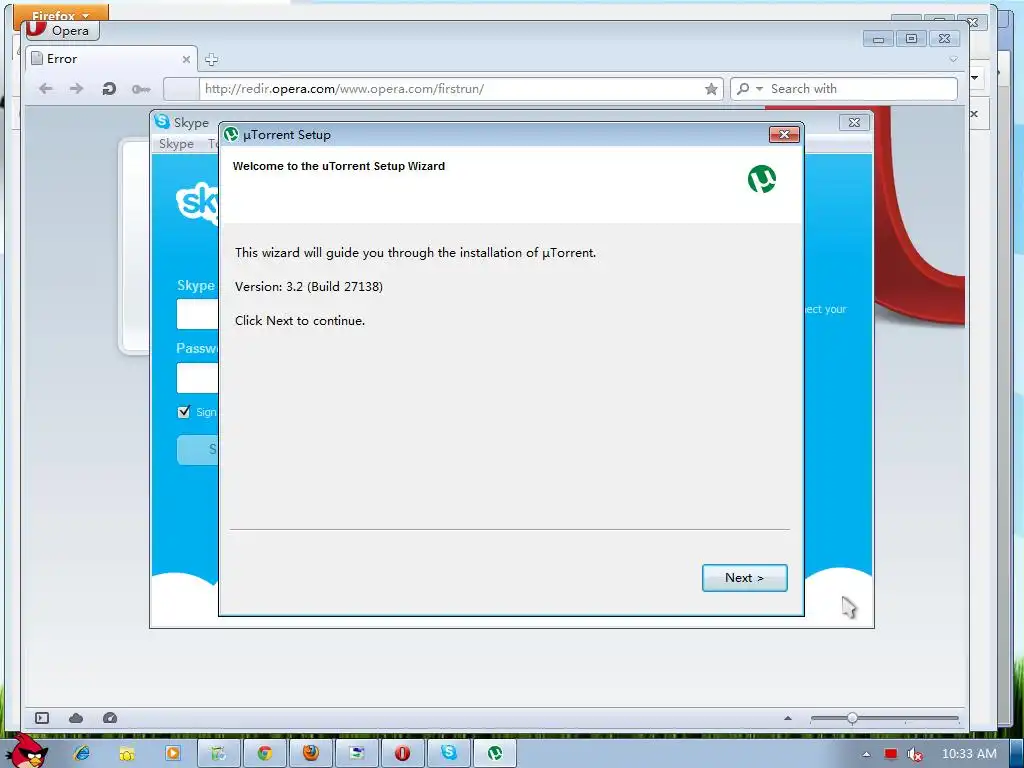
Task: Open the Angry Birds Start button
Action: pos(26,751)
